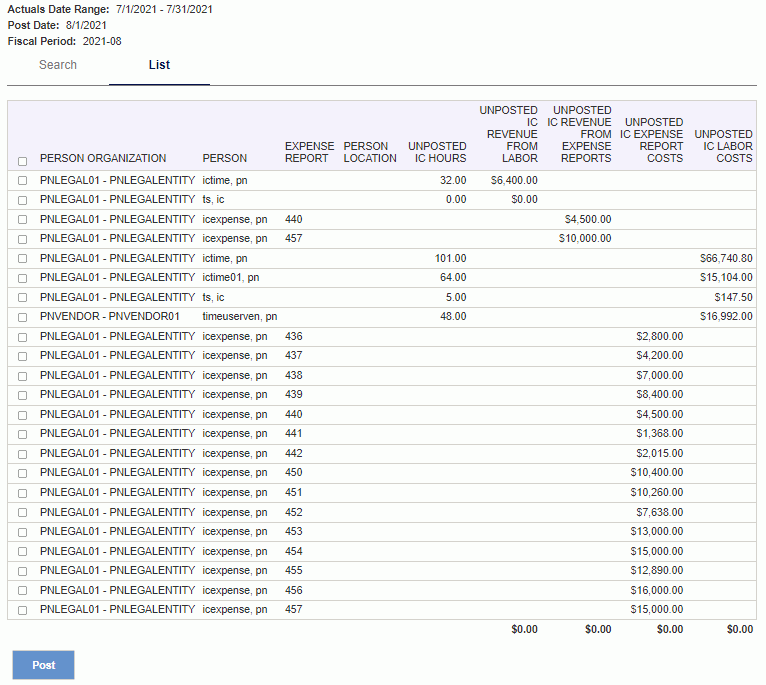
Task: Check the row with $2,800.00 expense cost
Action: tap(22, 337)
